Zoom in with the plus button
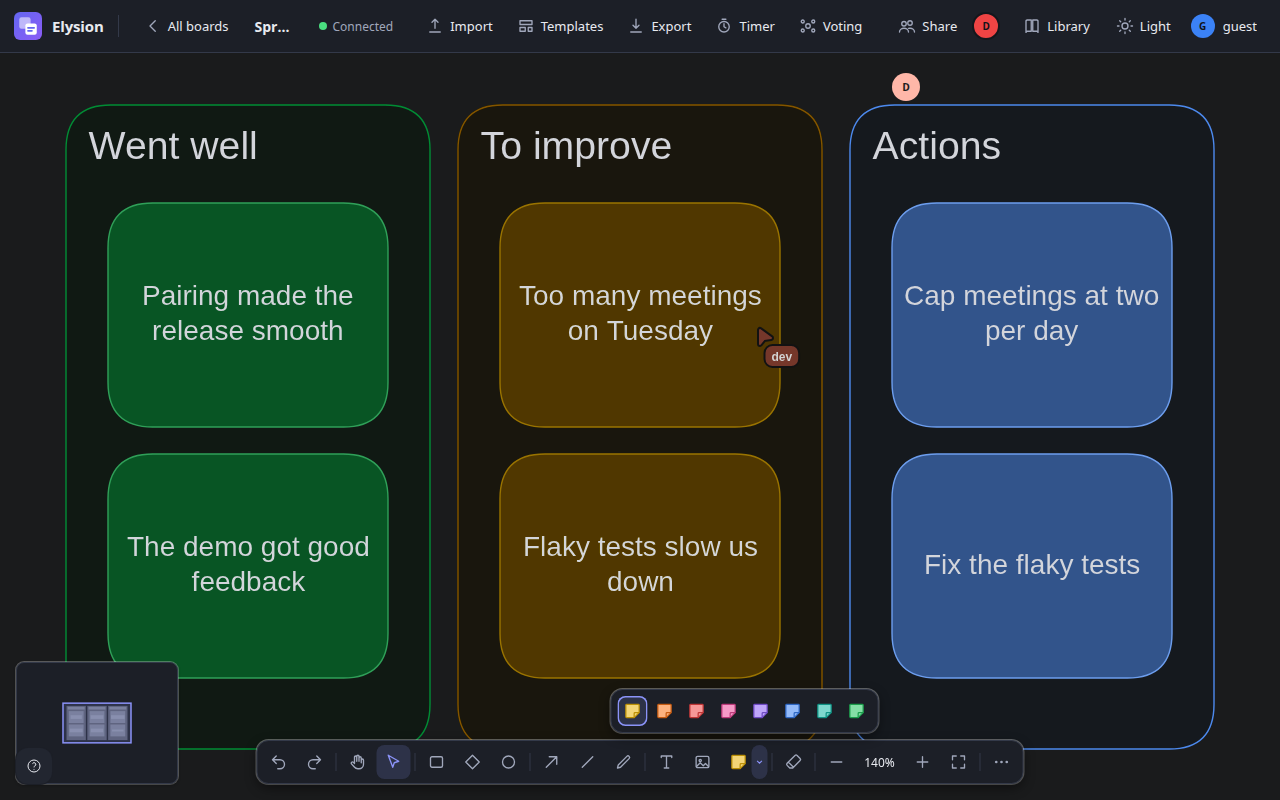 (x=923, y=762)
